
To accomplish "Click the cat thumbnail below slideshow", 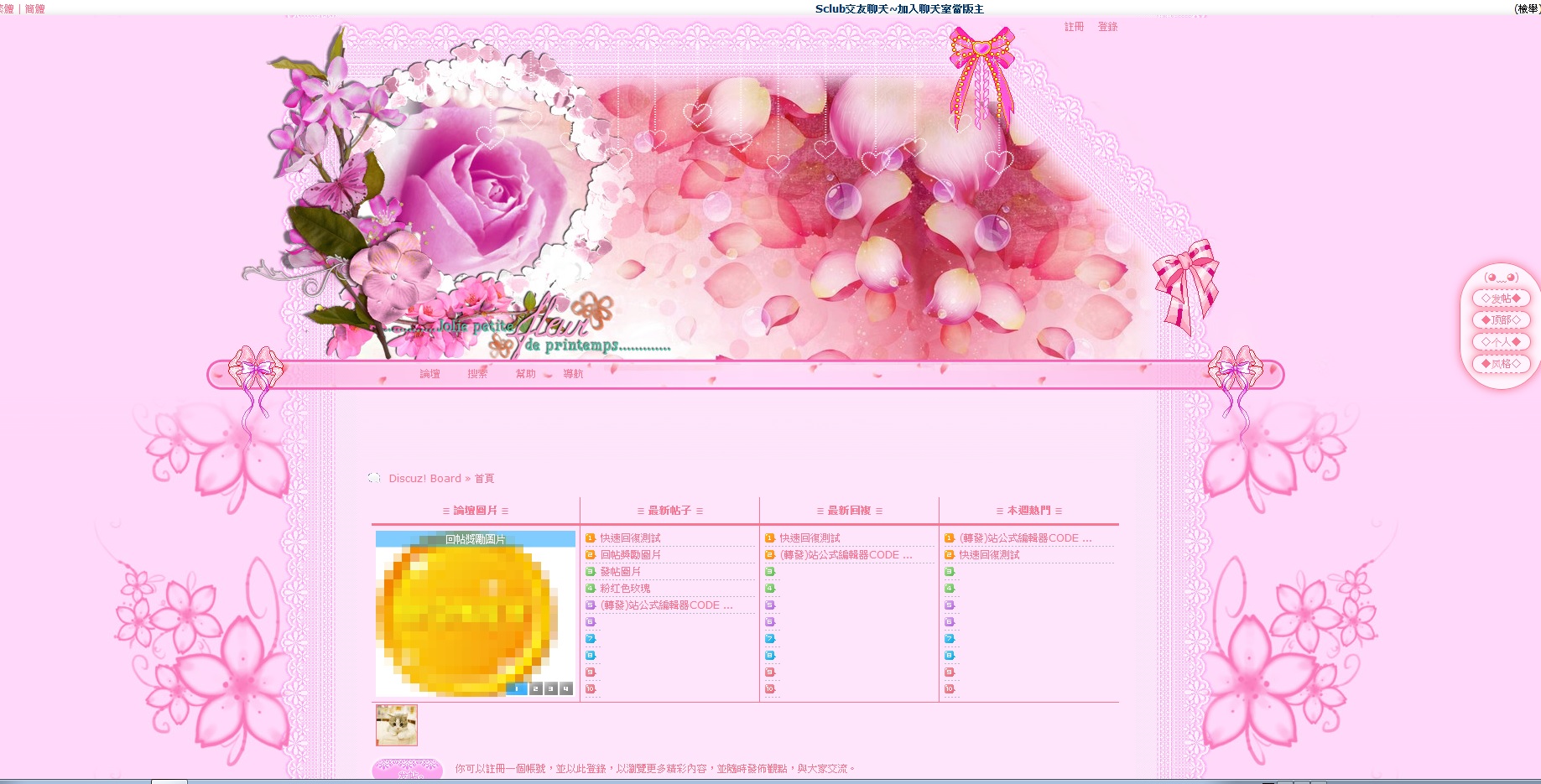I will (x=397, y=725).
